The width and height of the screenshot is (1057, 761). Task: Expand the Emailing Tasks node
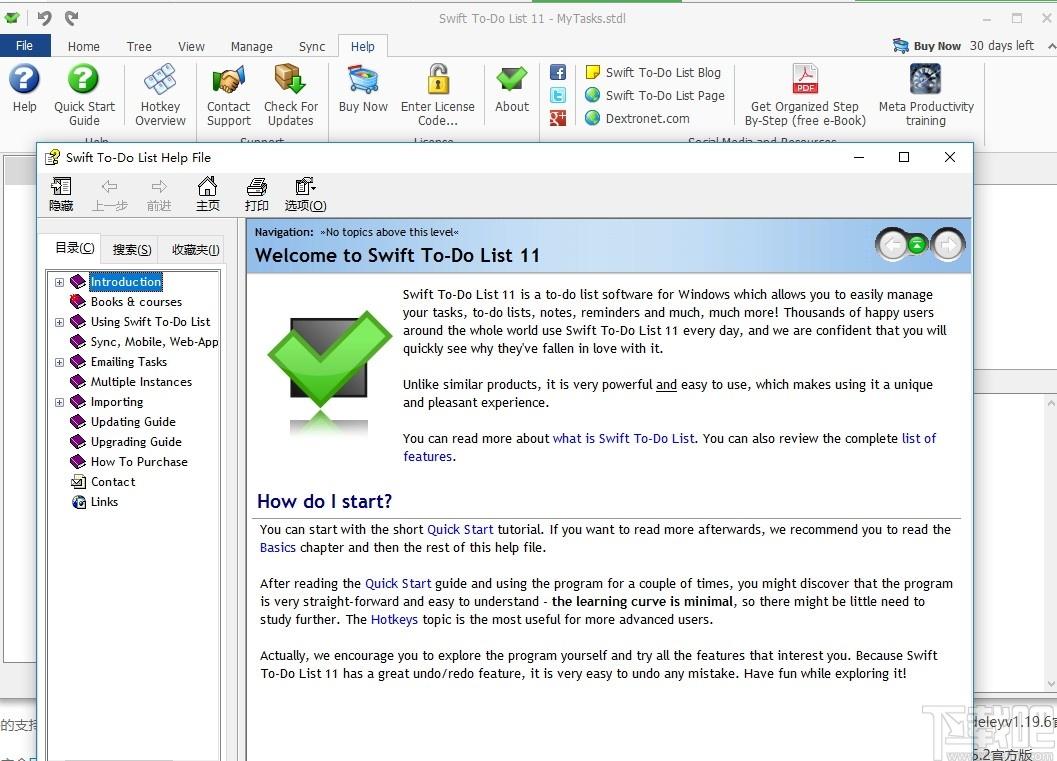59,362
